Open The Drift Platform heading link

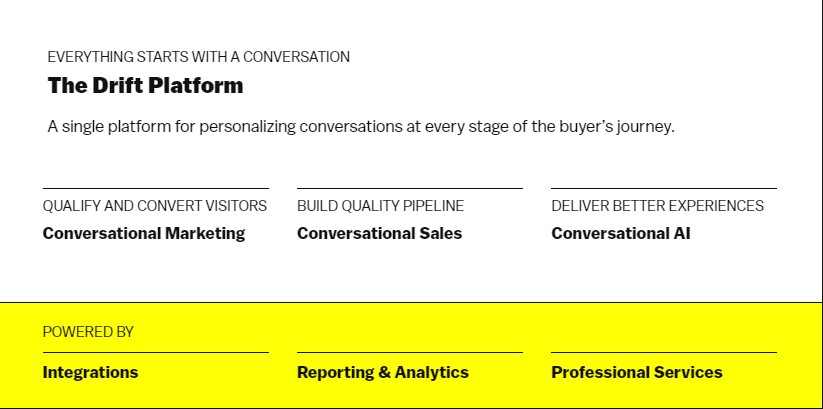pos(145,86)
